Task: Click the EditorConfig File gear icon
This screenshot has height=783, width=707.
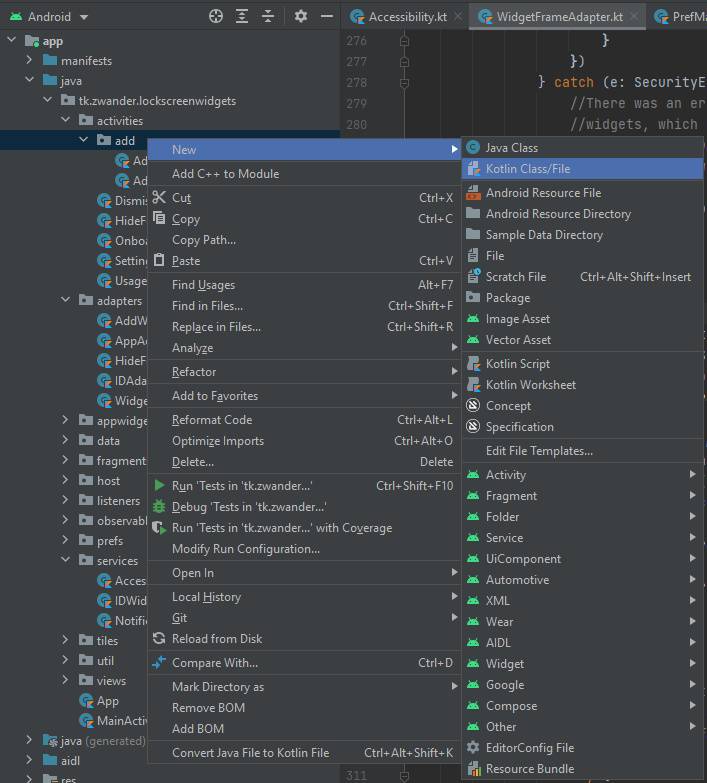Action: tap(473, 747)
